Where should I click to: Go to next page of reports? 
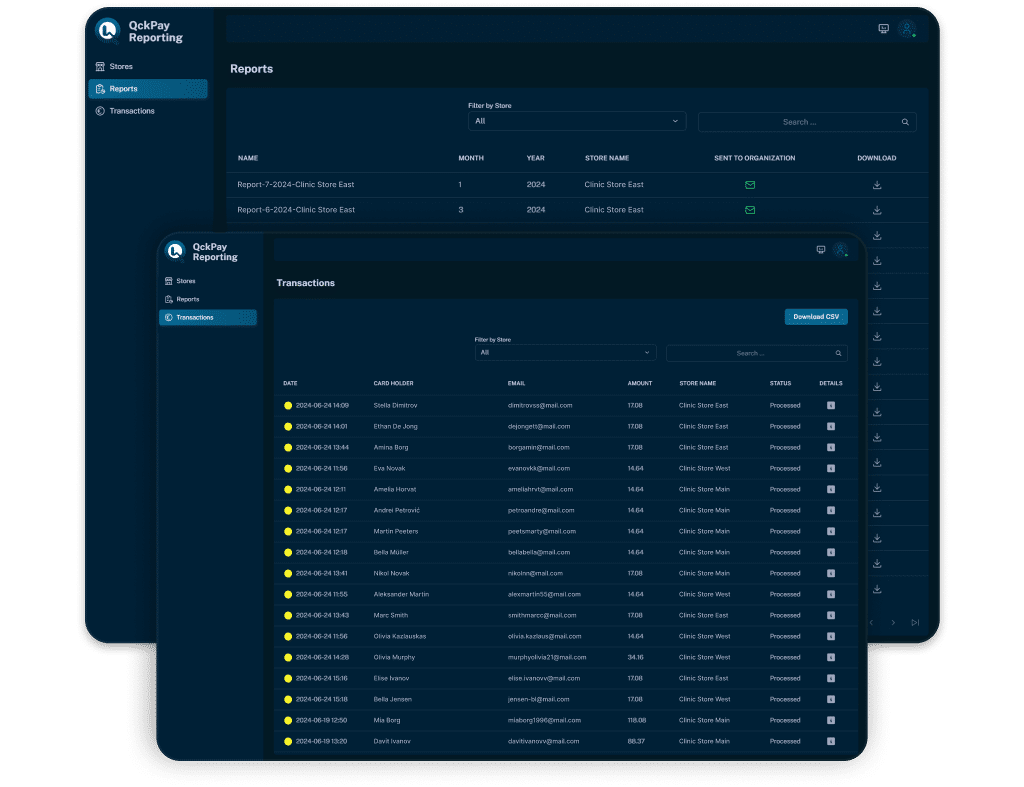(893, 622)
